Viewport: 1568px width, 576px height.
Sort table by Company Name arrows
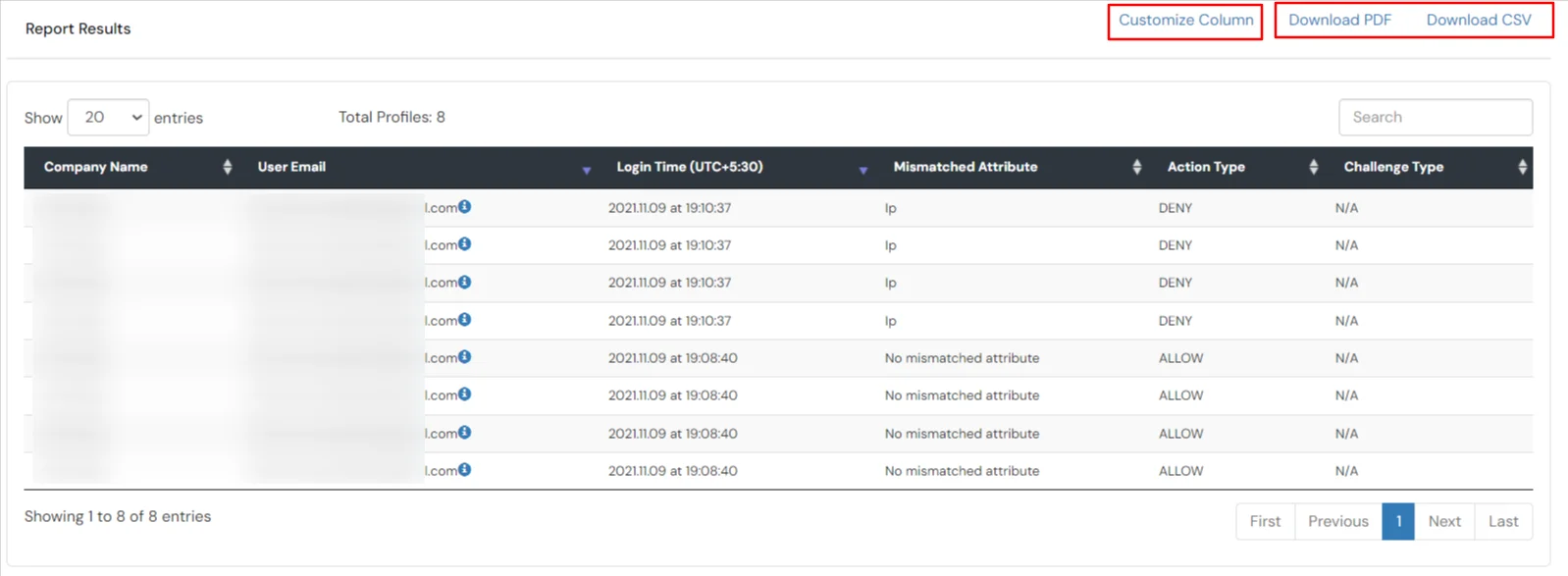pos(228,167)
